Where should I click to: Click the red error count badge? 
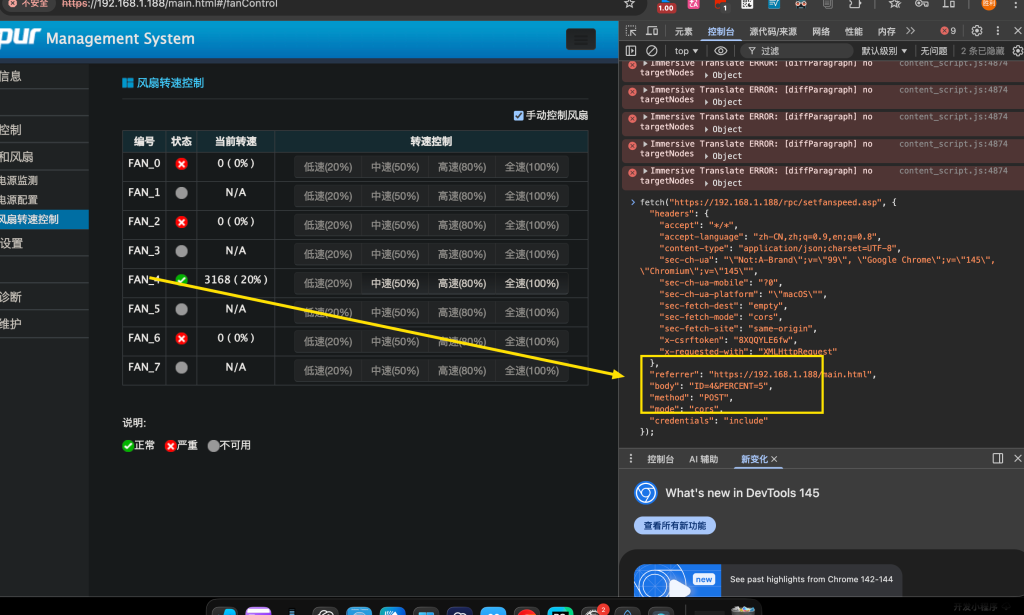click(x=948, y=32)
